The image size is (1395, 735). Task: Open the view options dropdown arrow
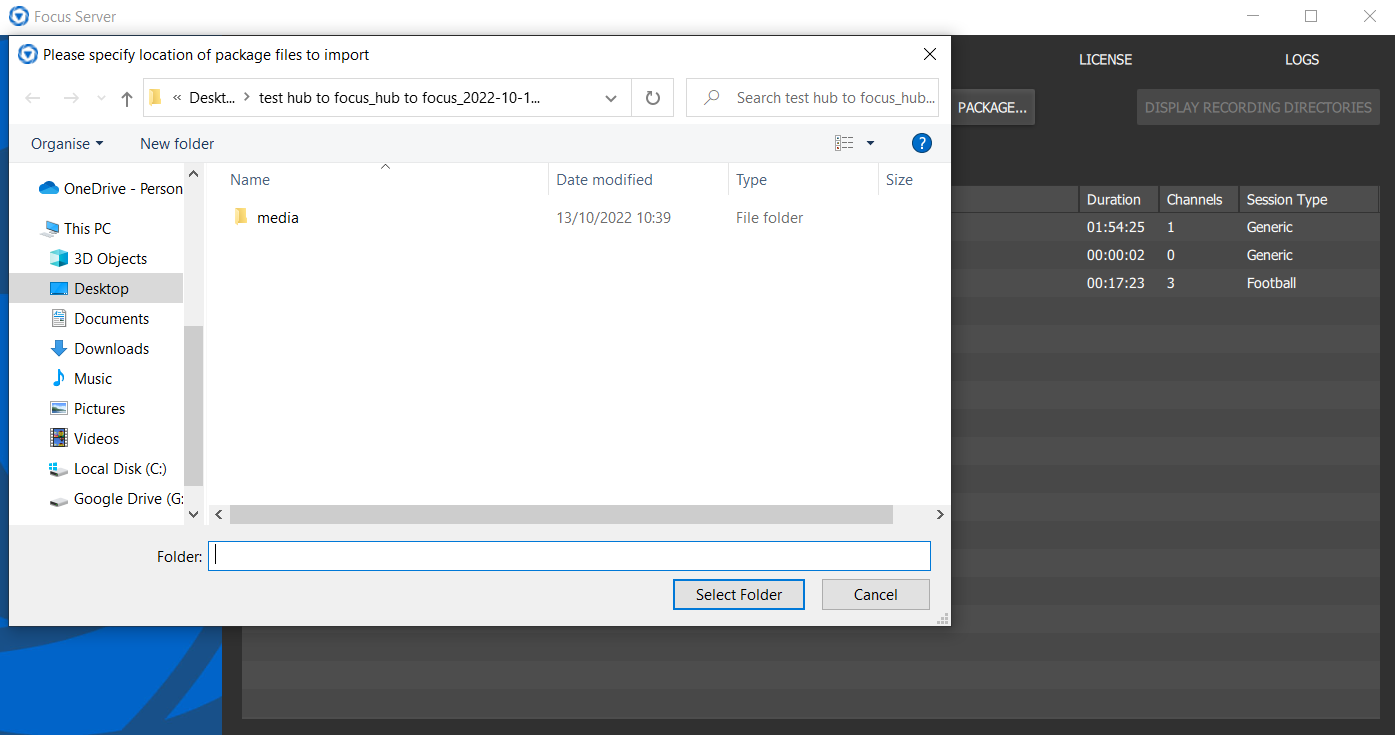[870, 144]
